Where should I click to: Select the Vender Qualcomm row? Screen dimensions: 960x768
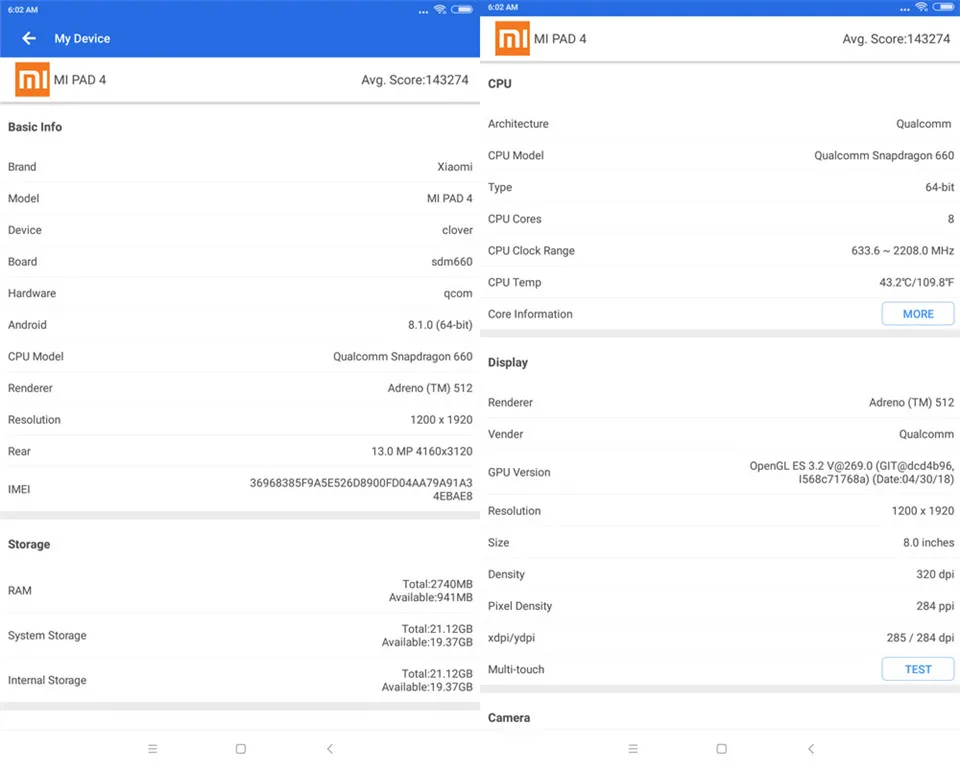point(720,434)
